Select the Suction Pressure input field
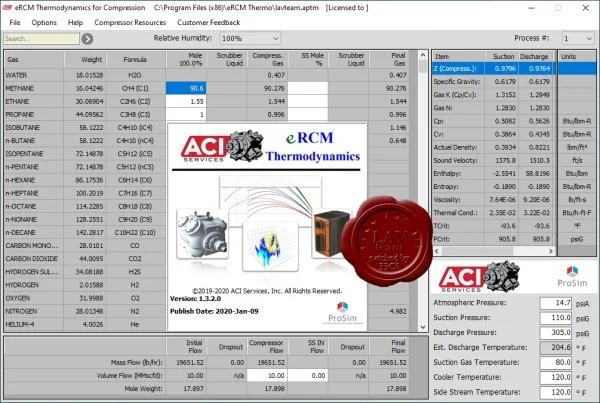This screenshot has height=403, width=600. click(x=556, y=318)
